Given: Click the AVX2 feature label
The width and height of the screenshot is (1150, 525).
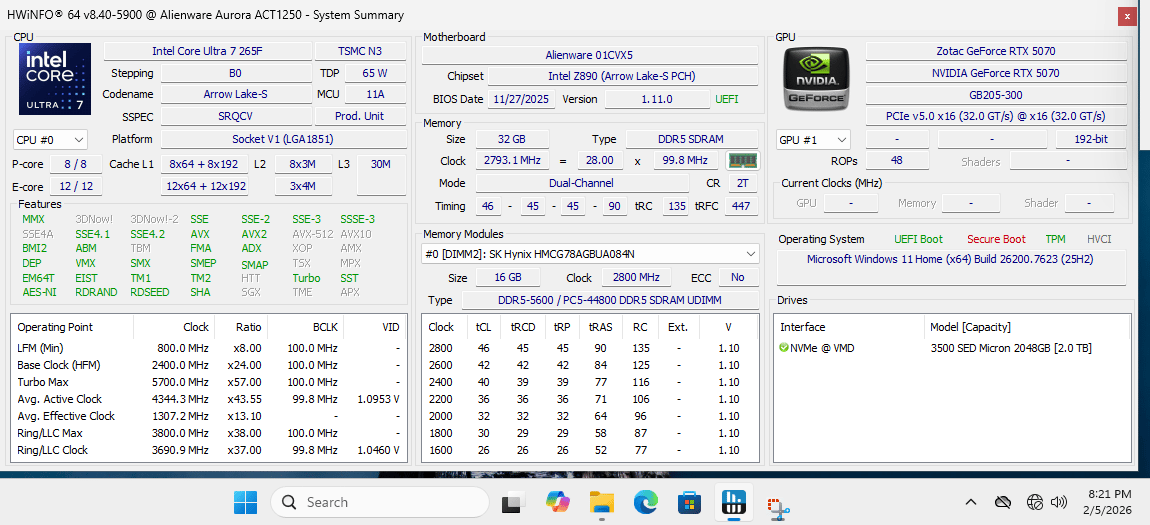Looking at the screenshot, I should [x=254, y=234].
